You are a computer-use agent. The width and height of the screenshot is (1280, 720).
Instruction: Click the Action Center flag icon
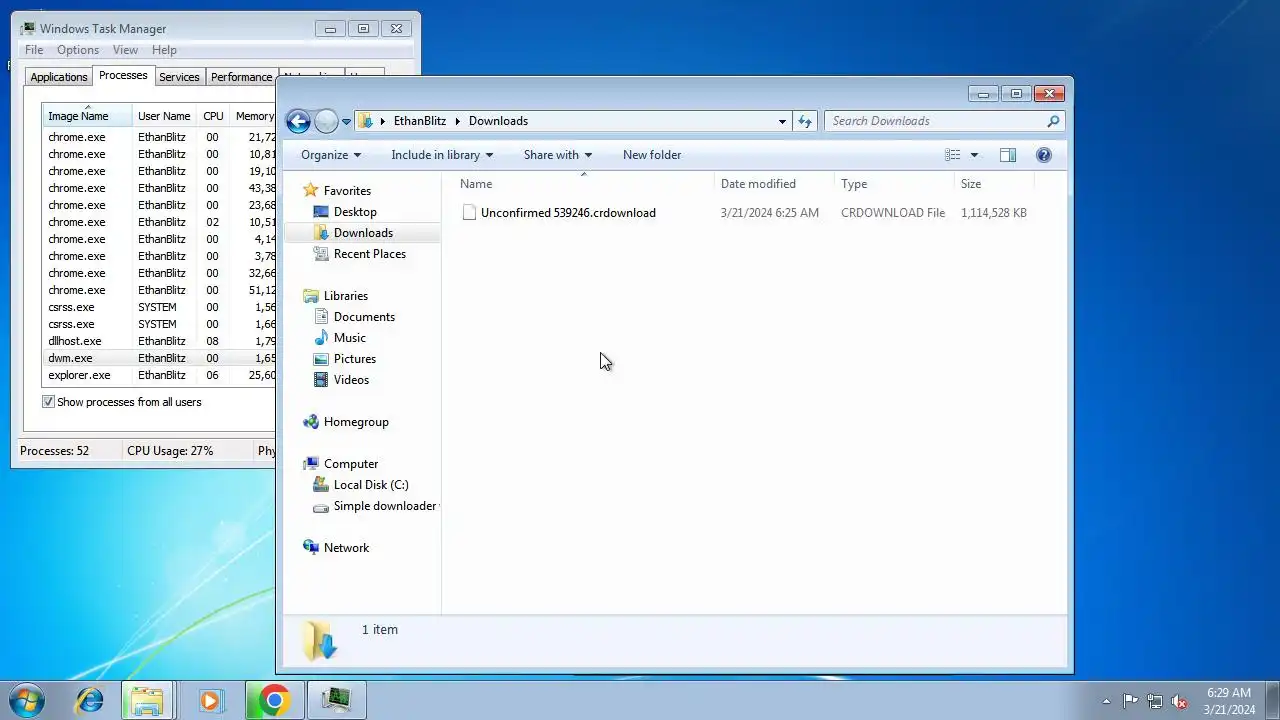(1130, 701)
